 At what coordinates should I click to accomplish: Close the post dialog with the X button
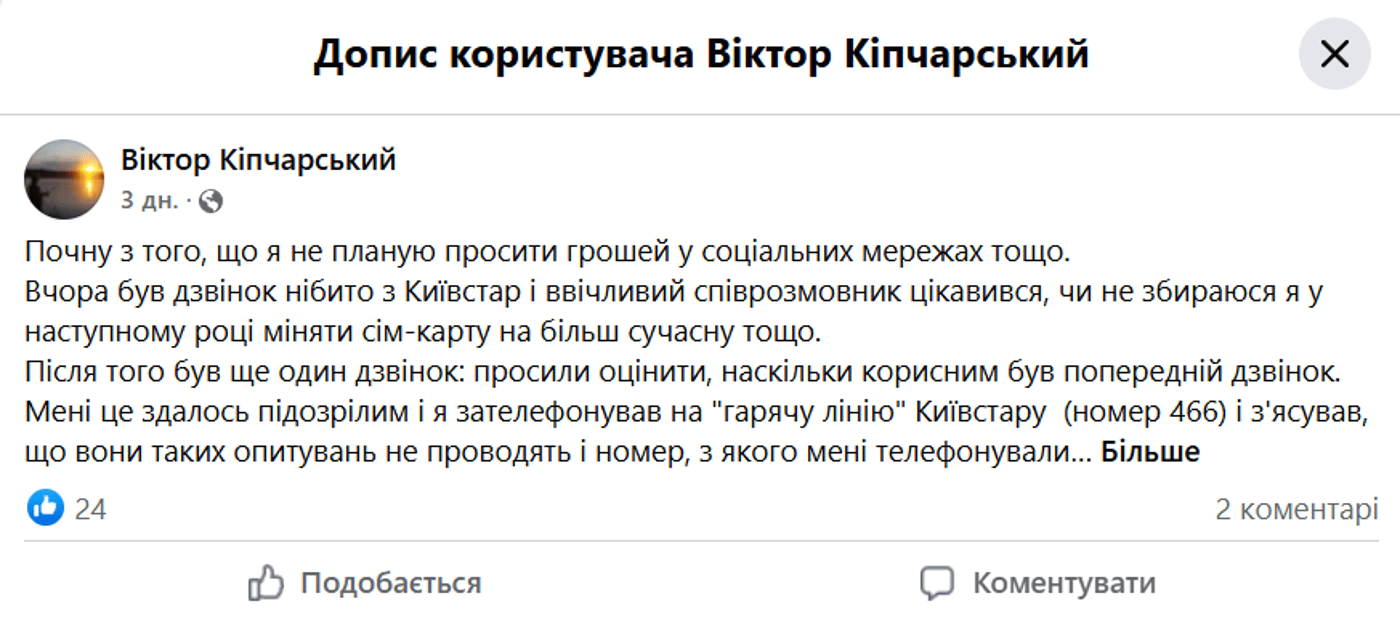pyautogui.click(x=1334, y=54)
